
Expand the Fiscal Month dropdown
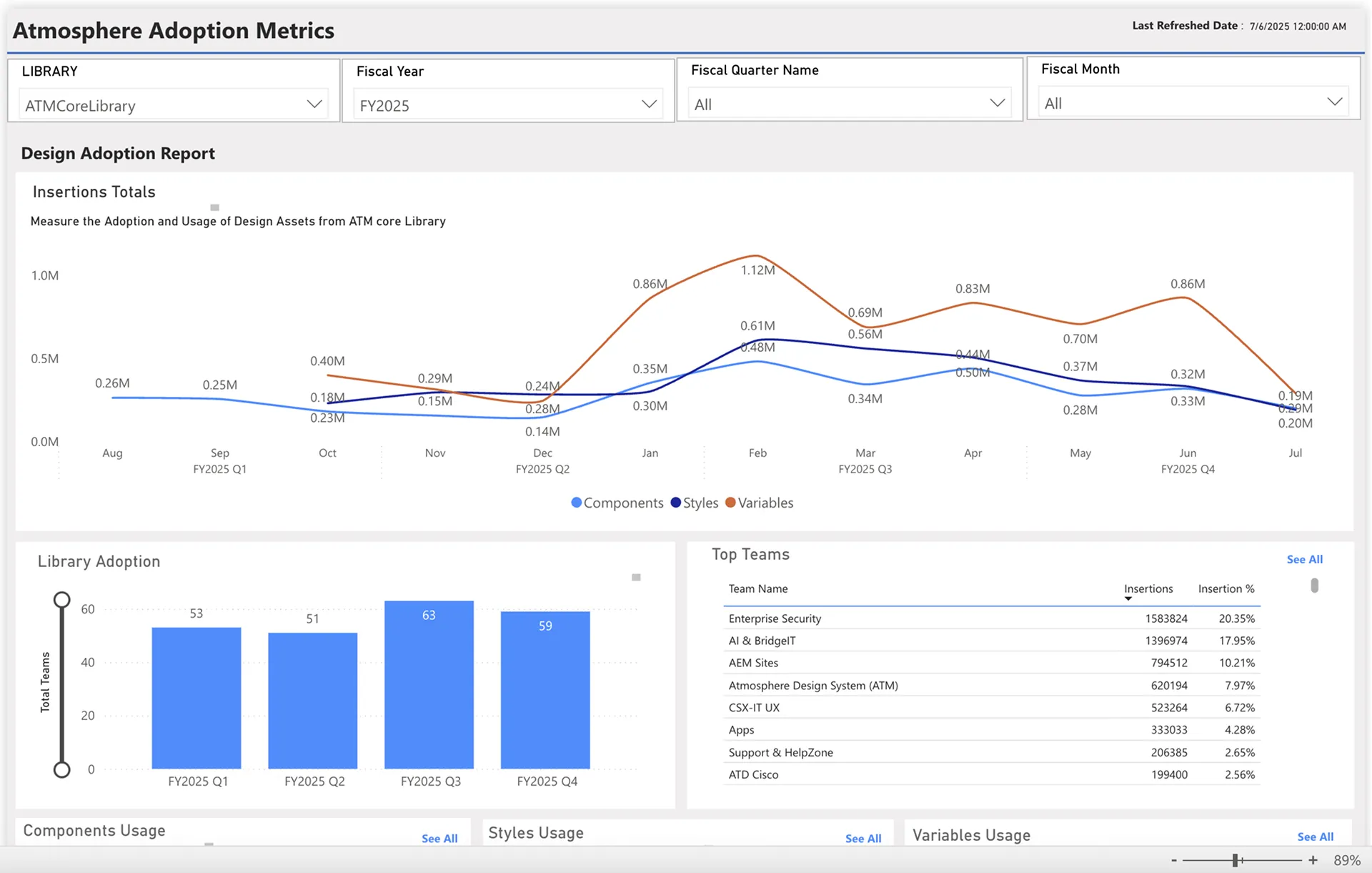1333,102
